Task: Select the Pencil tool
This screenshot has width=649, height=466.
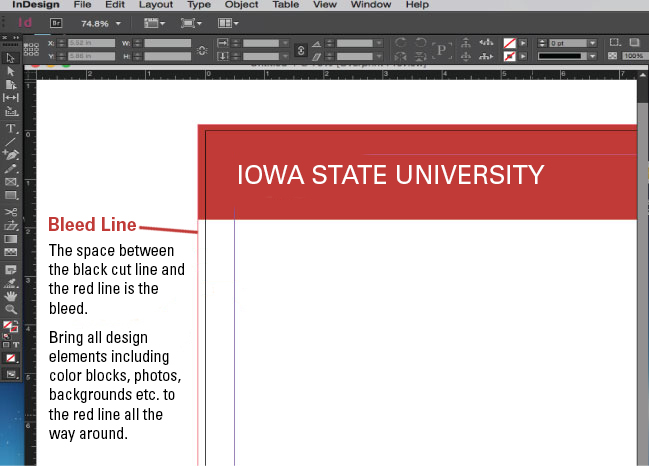Action: pyautogui.click(x=11, y=168)
